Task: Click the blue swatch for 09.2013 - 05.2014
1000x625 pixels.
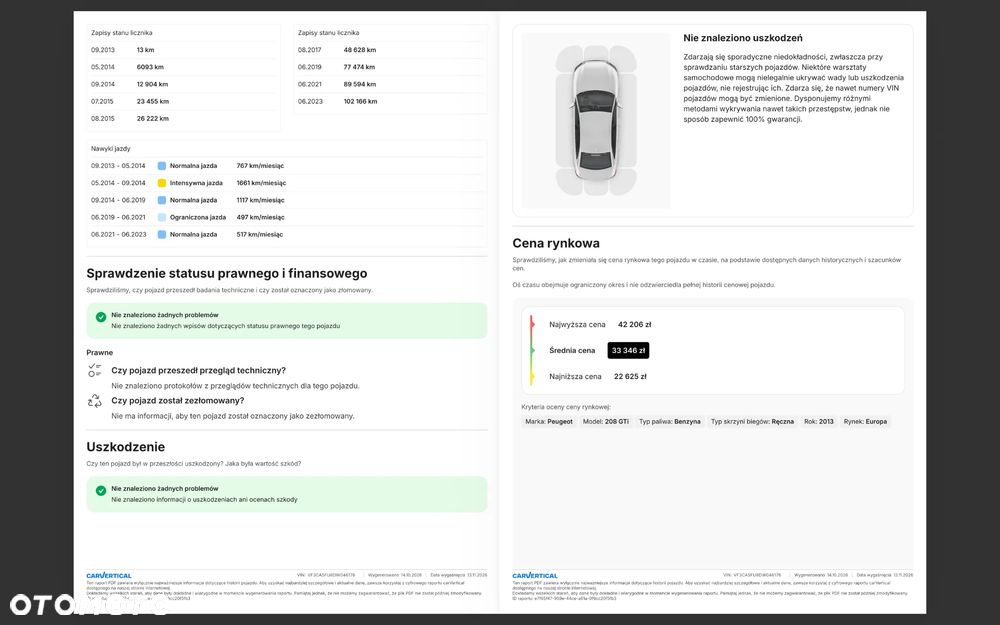Action: tap(162, 166)
